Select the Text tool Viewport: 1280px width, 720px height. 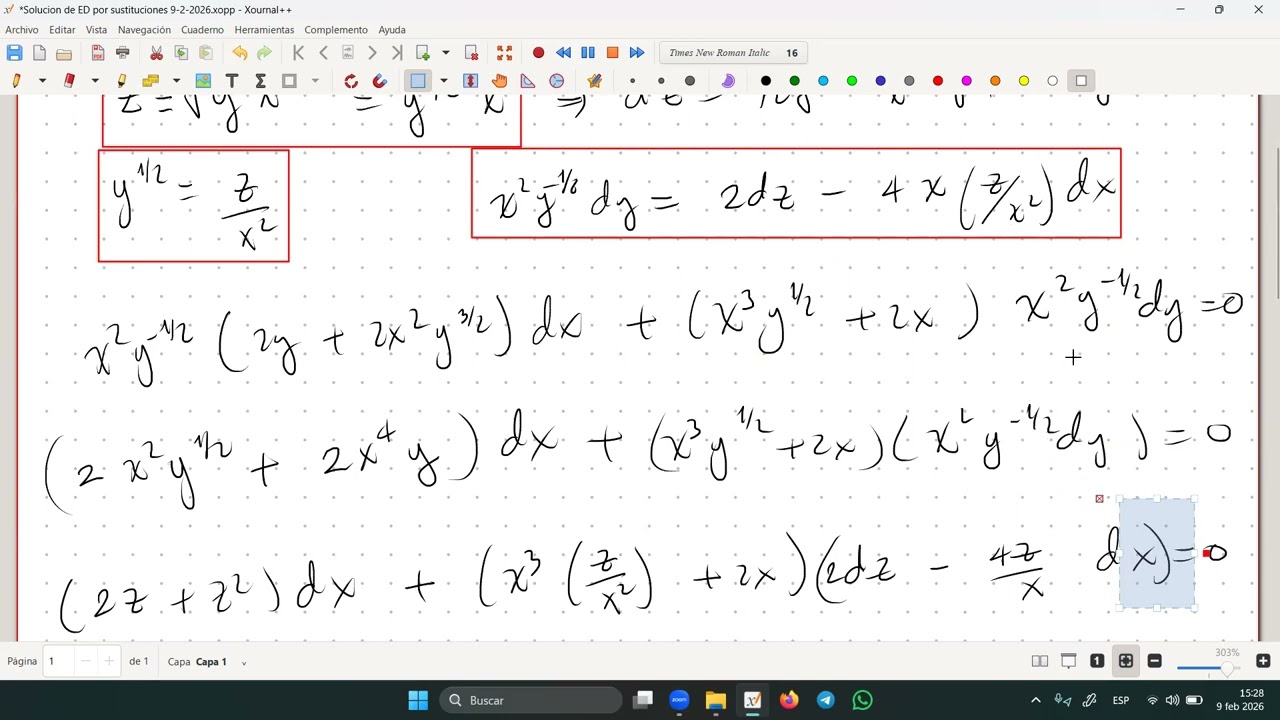pyautogui.click(x=232, y=81)
